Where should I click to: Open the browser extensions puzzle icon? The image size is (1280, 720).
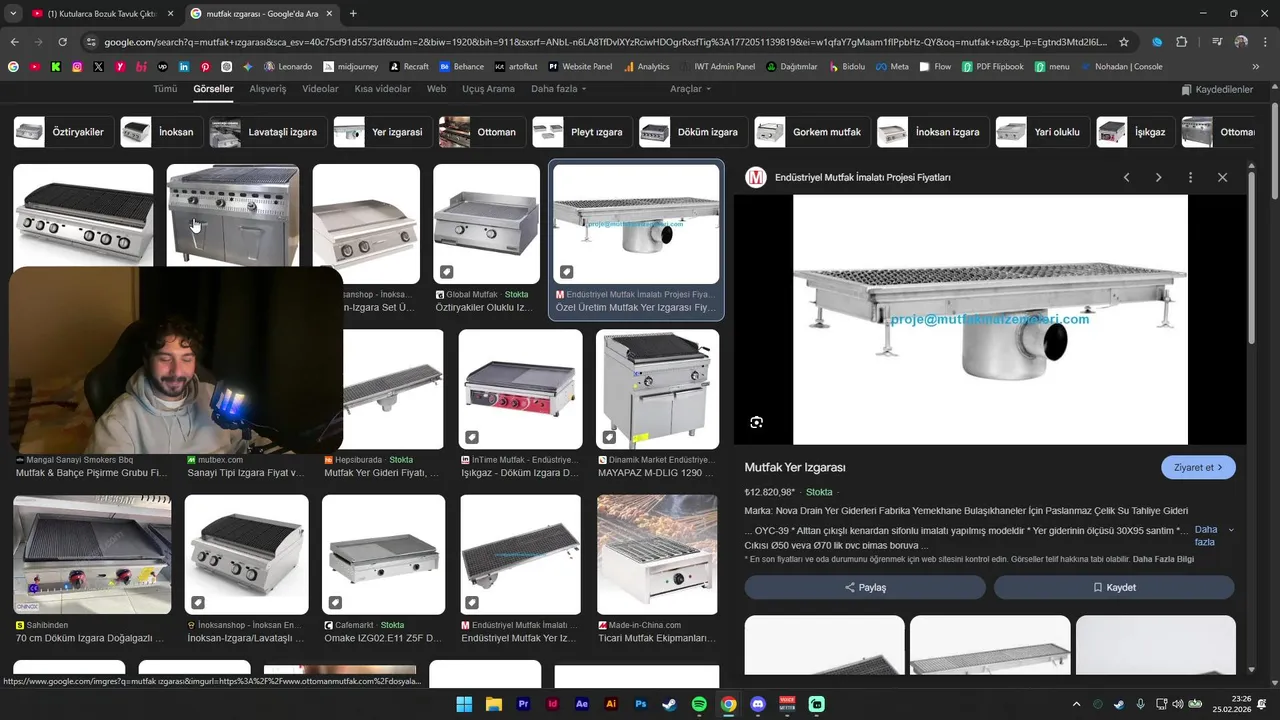click(x=1181, y=42)
